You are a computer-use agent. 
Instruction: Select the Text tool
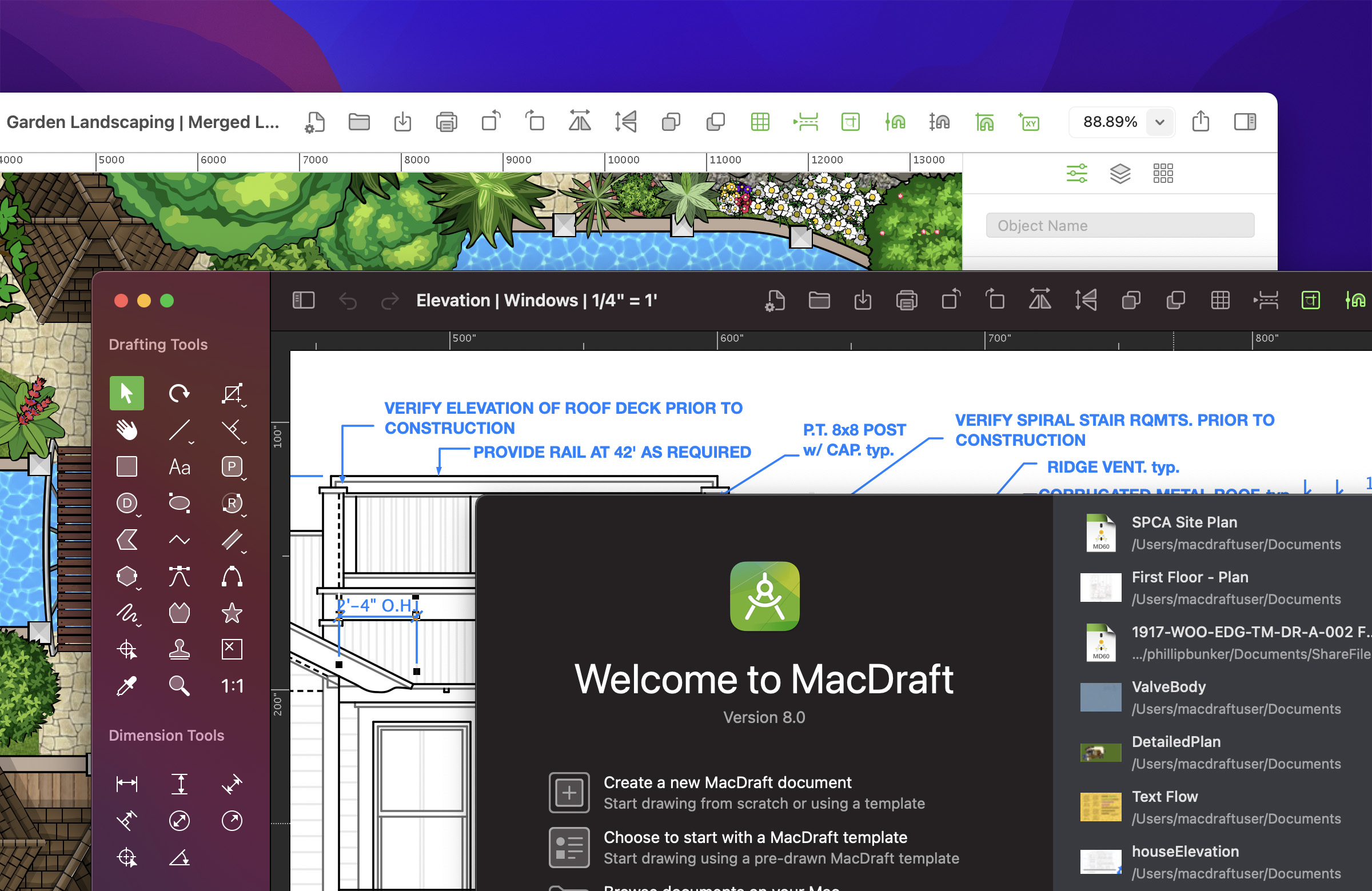click(x=180, y=467)
